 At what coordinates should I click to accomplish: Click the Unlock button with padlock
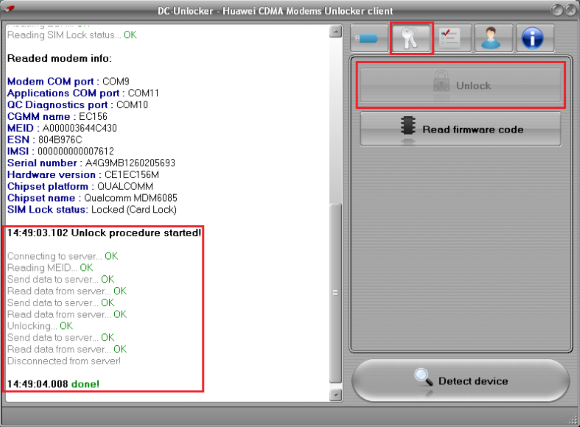point(461,85)
